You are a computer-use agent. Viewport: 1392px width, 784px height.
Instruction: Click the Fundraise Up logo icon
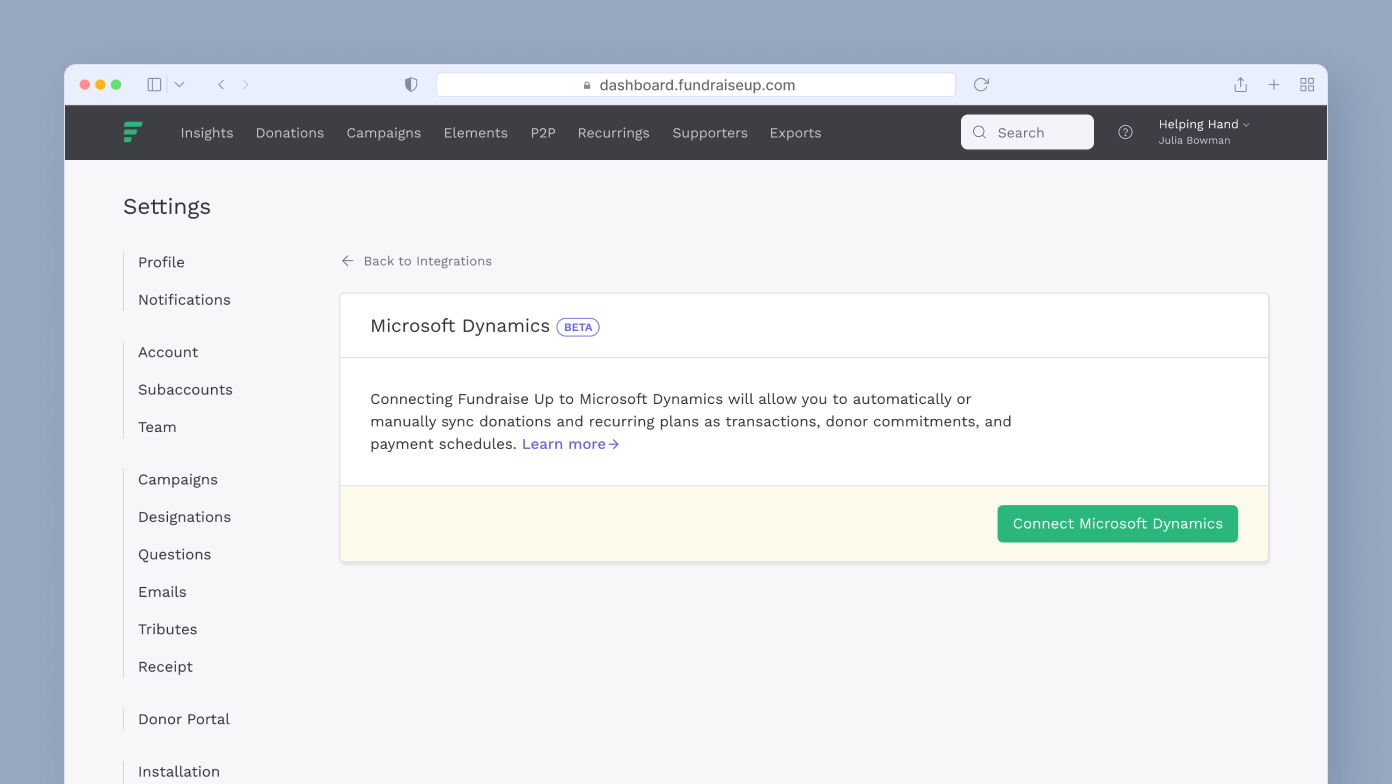click(133, 132)
